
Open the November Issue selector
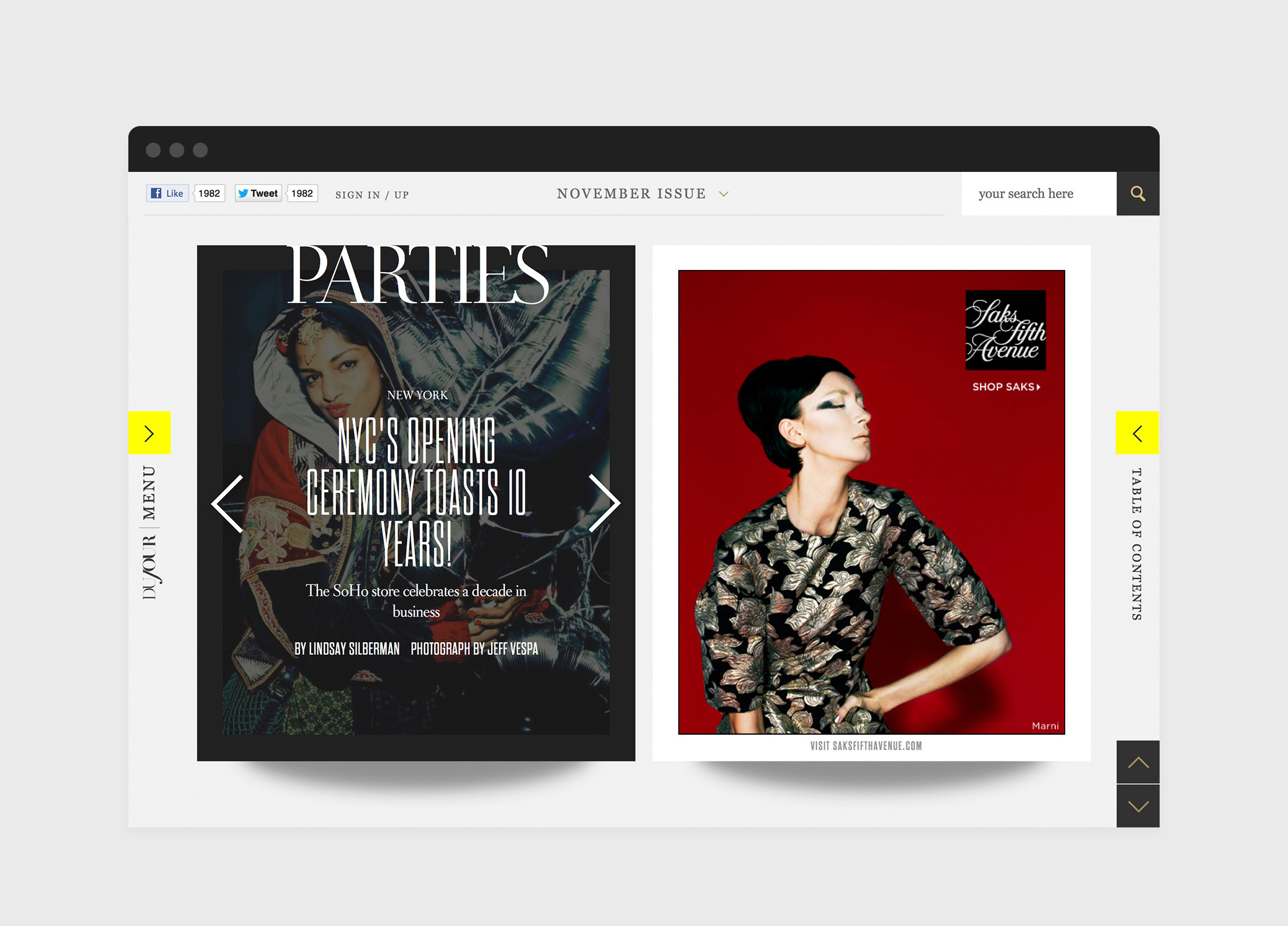[631, 194]
